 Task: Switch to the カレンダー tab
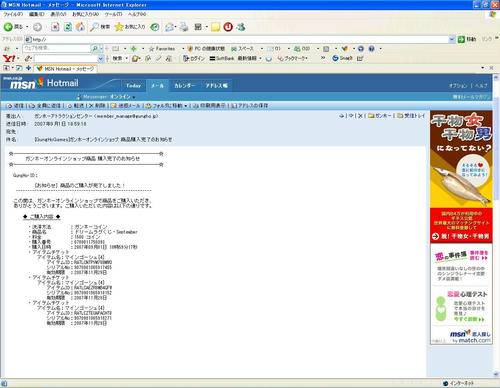click(x=184, y=86)
